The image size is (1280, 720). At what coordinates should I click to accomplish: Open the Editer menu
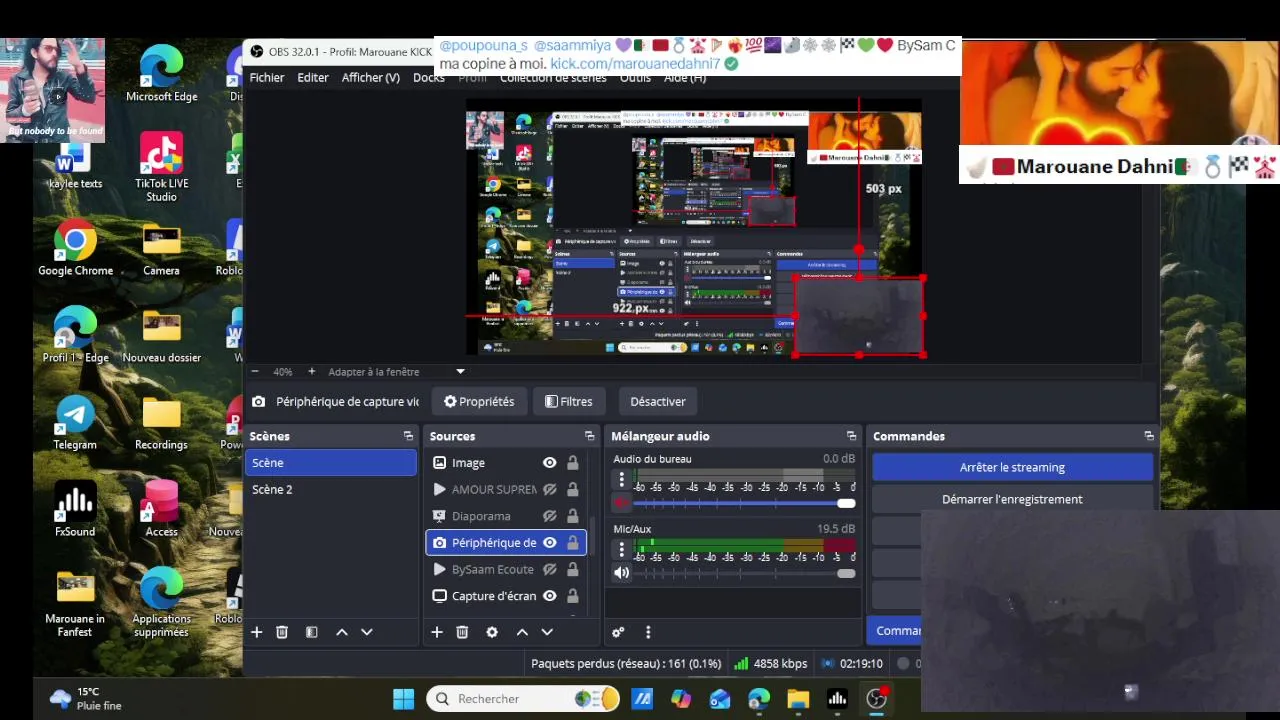313,77
